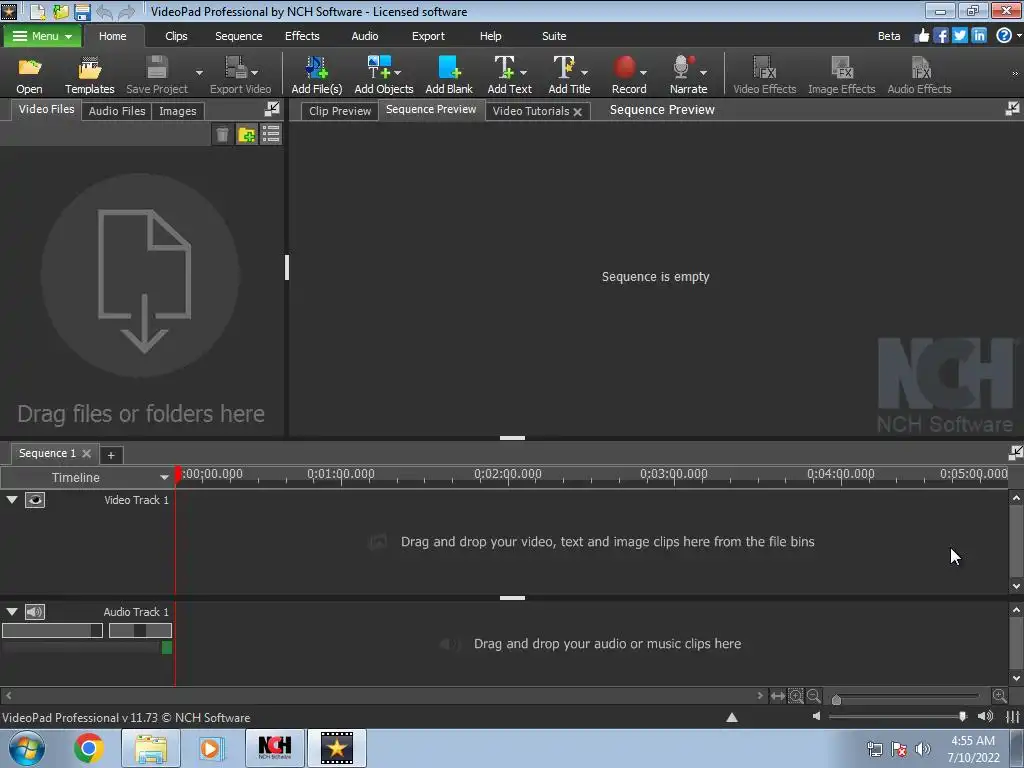This screenshot has width=1024, height=768.
Task: Open the Export ribbon tab
Action: (428, 36)
